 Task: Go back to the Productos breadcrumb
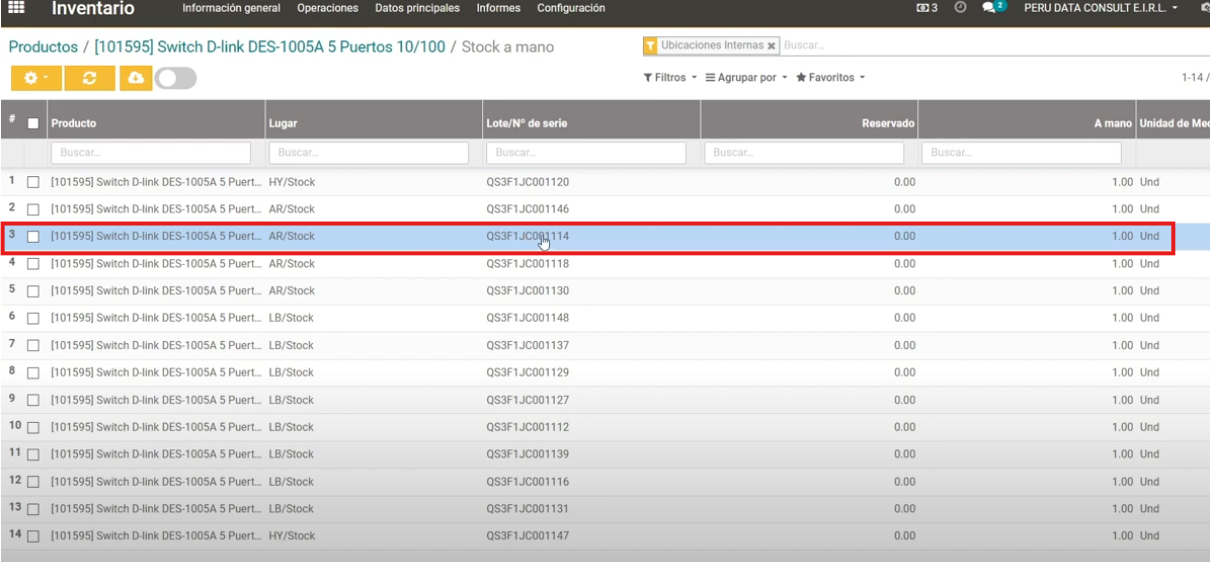[x=43, y=47]
